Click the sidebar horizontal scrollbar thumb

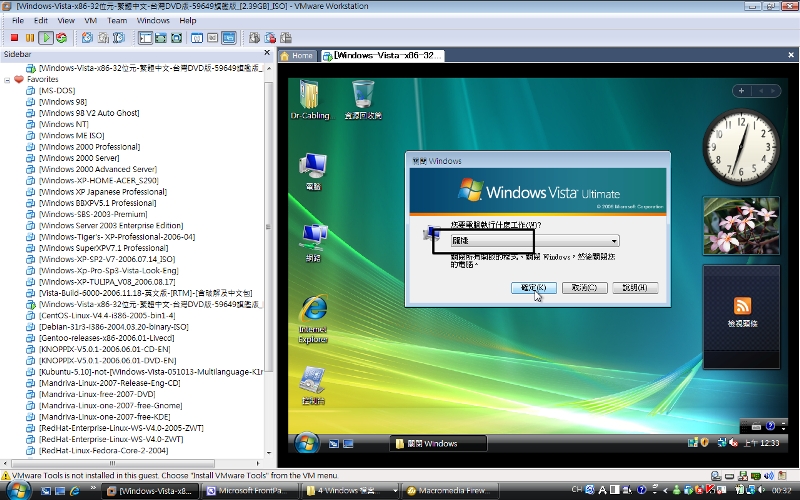(112, 463)
